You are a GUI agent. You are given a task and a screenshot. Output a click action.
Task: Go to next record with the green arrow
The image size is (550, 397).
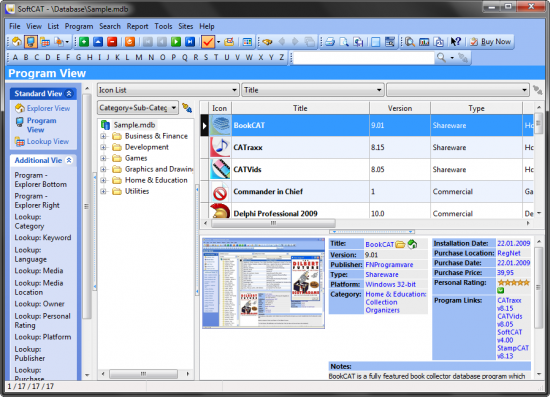tap(176, 42)
